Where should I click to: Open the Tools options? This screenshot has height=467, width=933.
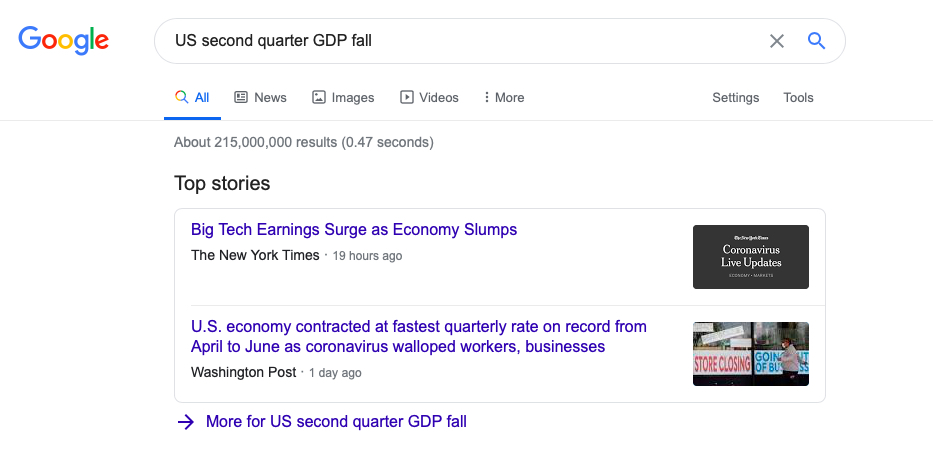pos(798,97)
